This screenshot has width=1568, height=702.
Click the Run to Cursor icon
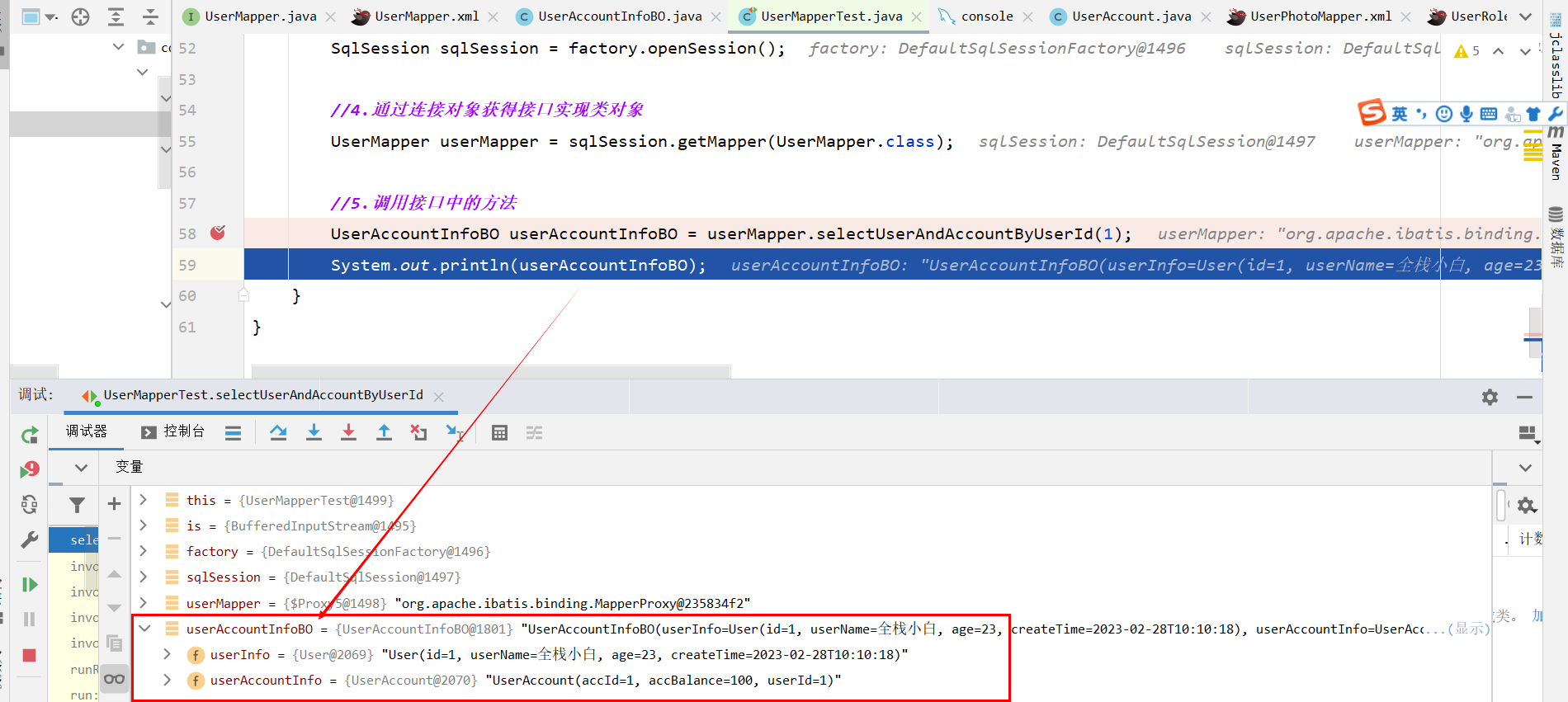(x=455, y=432)
